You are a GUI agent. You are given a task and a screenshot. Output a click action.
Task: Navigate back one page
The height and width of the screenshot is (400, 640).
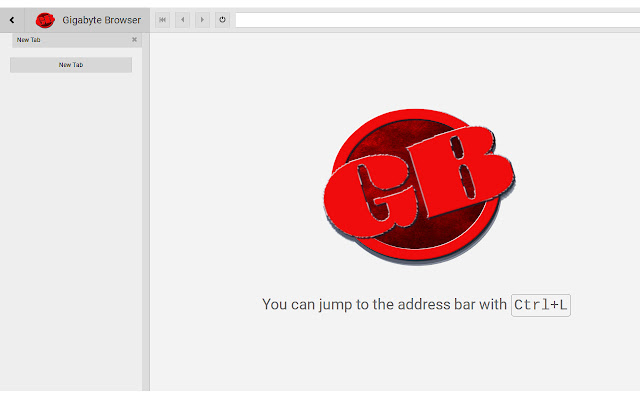(x=182, y=20)
